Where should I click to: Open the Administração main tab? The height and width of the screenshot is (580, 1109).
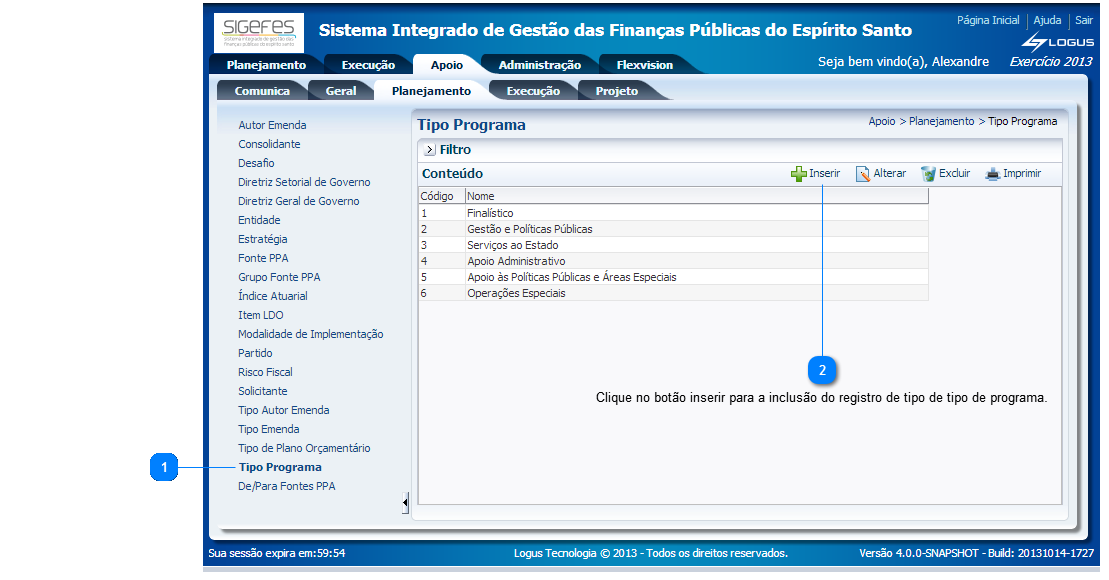coord(539,65)
